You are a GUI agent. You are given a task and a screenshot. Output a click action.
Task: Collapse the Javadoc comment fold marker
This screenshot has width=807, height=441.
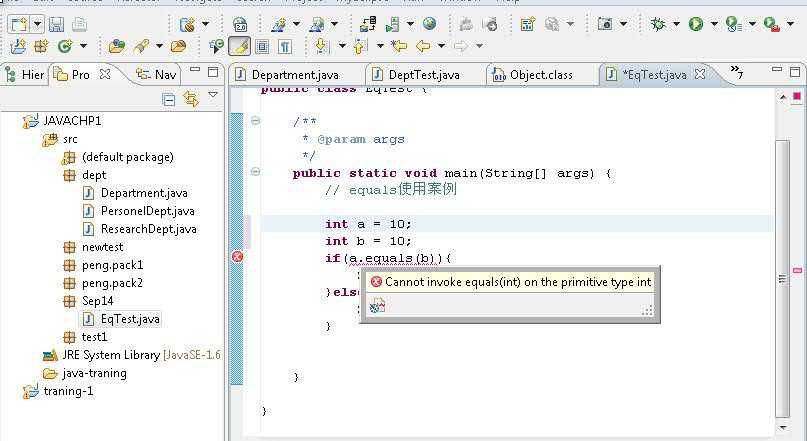[255, 121]
